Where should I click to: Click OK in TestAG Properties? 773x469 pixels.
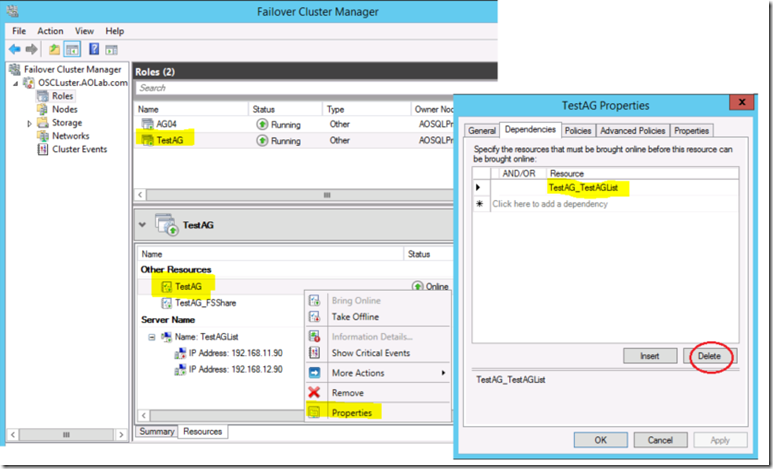(x=600, y=440)
